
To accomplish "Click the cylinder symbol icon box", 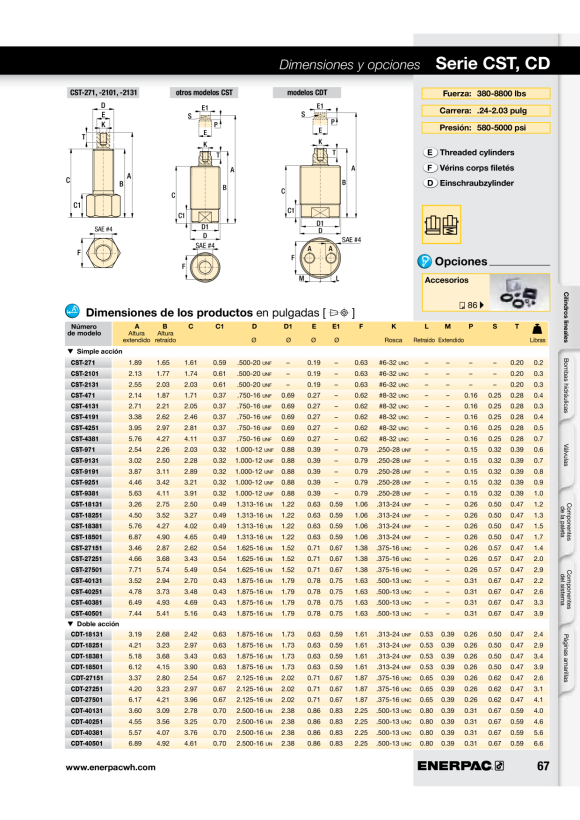I will (441, 224).
